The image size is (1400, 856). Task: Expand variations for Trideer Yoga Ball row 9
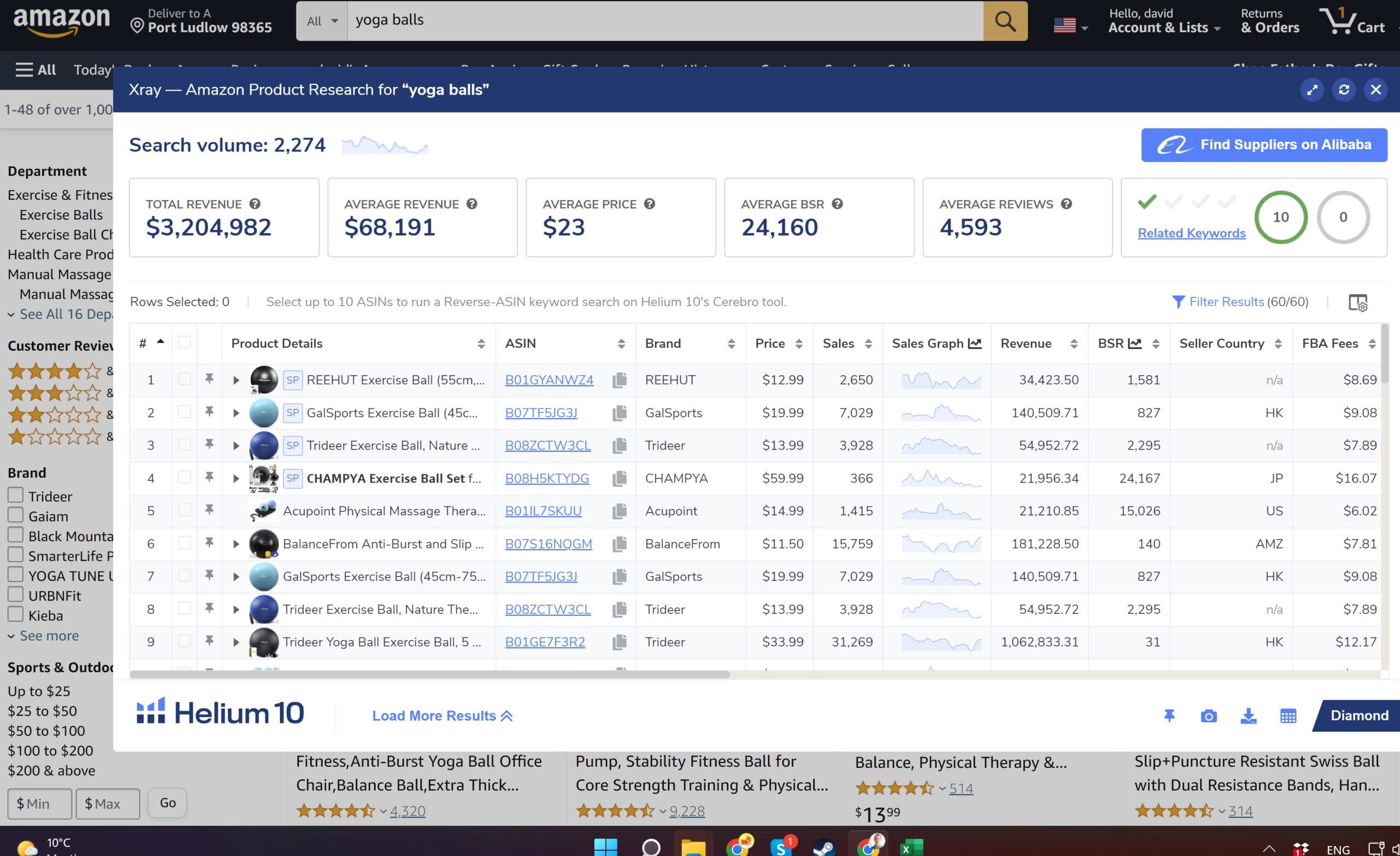pos(236,642)
